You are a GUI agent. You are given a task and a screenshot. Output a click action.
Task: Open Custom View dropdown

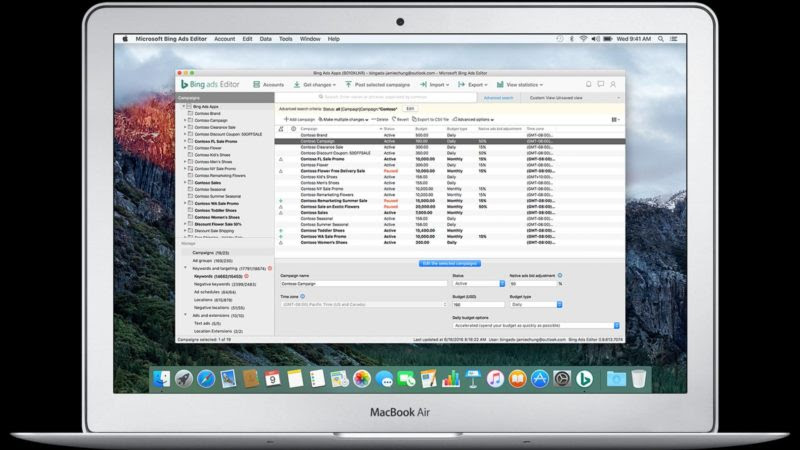click(573, 97)
